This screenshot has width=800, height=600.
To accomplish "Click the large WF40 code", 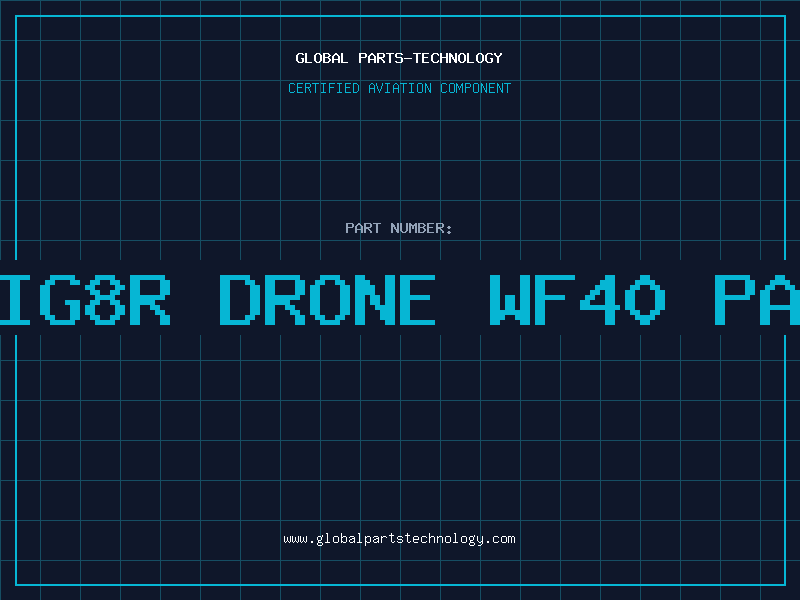I will [x=578, y=300].
